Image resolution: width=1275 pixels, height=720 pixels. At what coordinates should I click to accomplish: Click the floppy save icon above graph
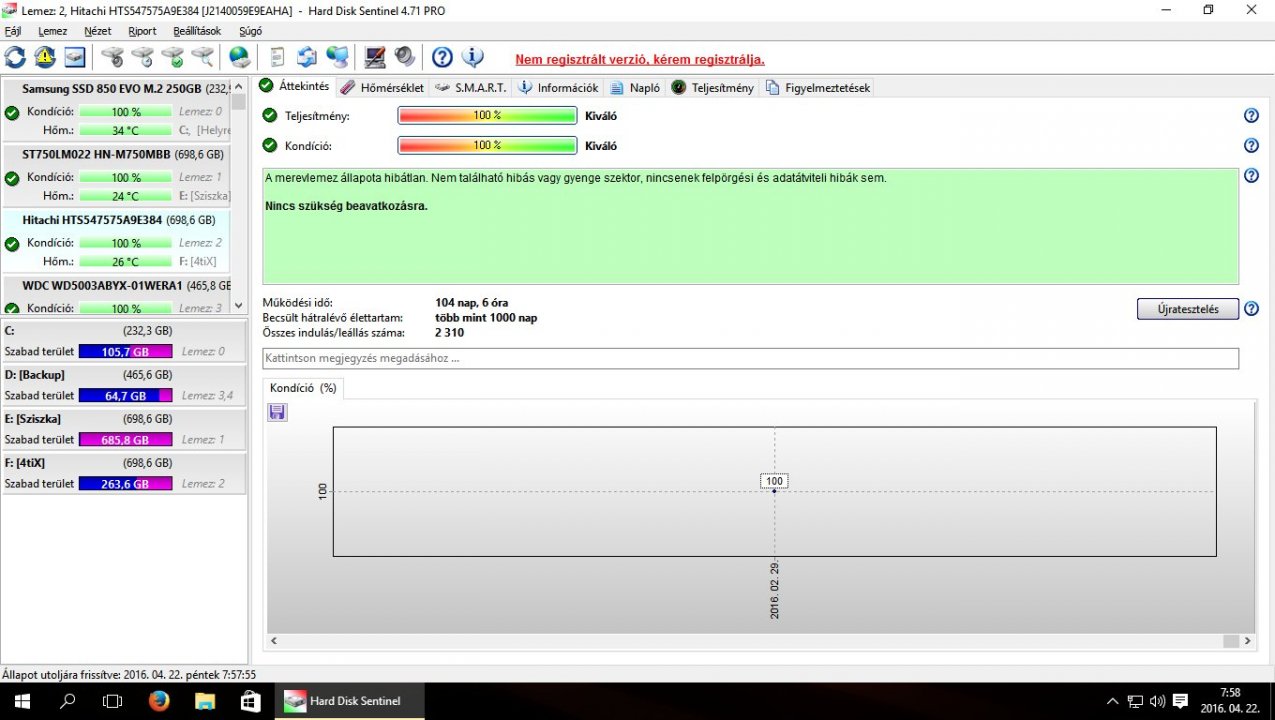point(277,412)
